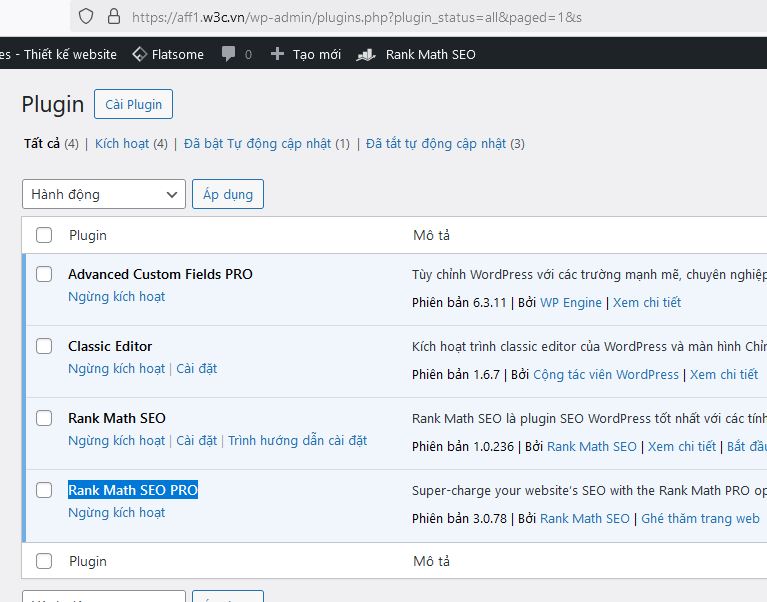Viewport: 767px width, 602px height.
Task: Deactivate Rank Math SEO via Ngừng kích hoạt
Action: 116,441
